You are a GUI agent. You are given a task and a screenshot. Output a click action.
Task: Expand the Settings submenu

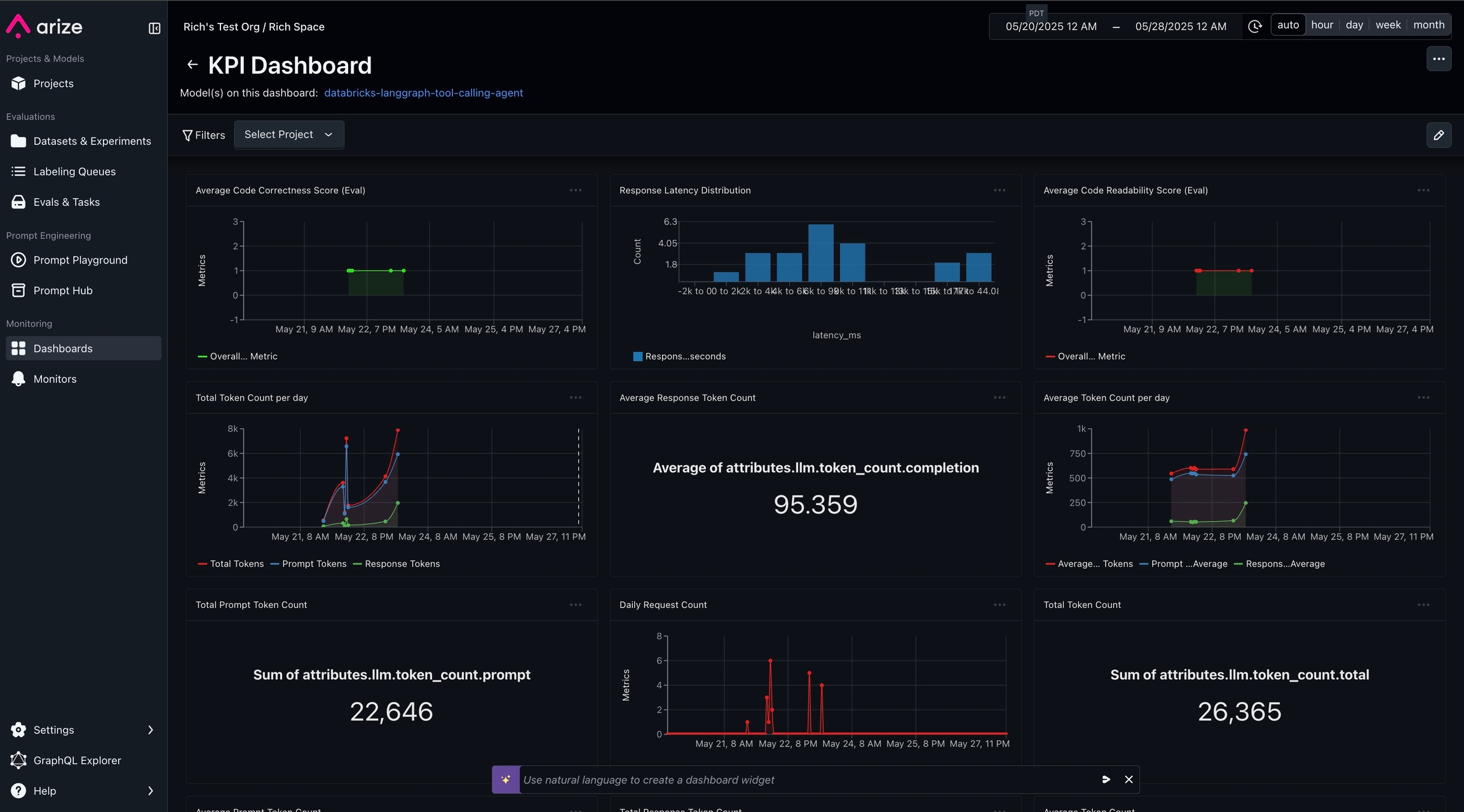[x=150, y=730]
